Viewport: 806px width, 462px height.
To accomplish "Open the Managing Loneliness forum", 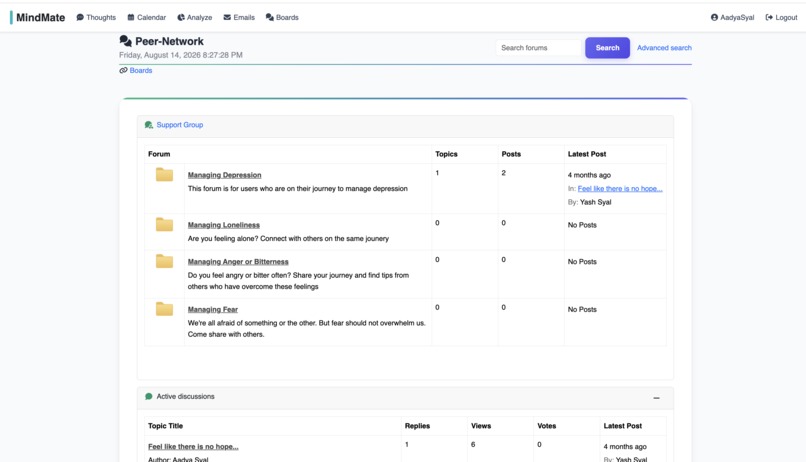I will click(224, 225).
